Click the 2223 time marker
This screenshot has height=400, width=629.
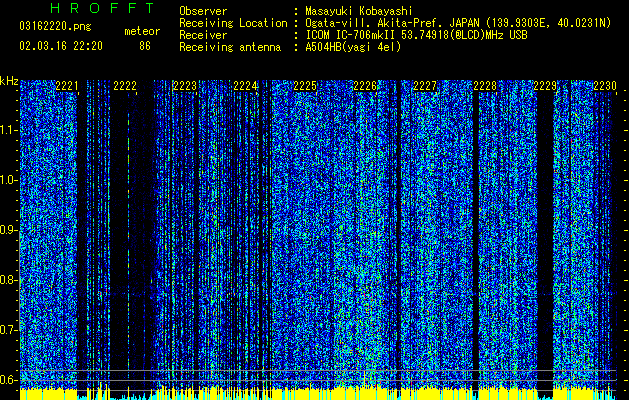185,86
